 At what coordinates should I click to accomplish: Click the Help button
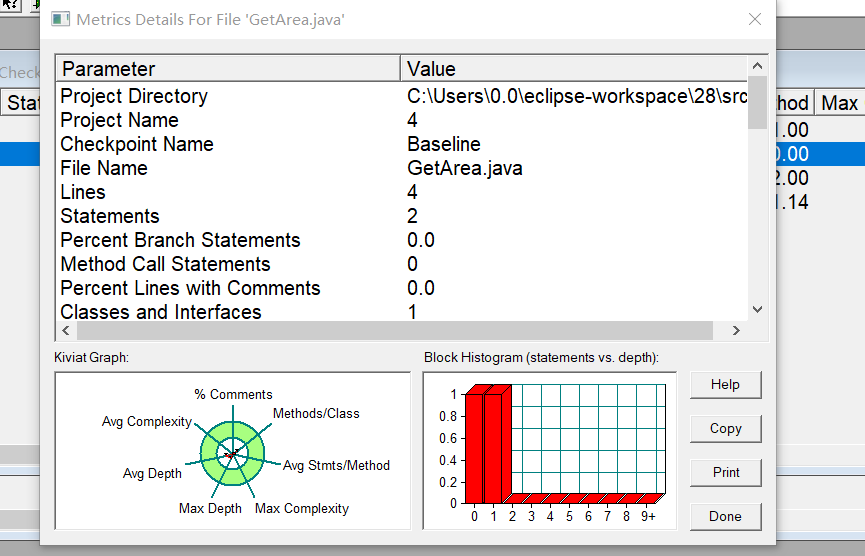point(725,384)
